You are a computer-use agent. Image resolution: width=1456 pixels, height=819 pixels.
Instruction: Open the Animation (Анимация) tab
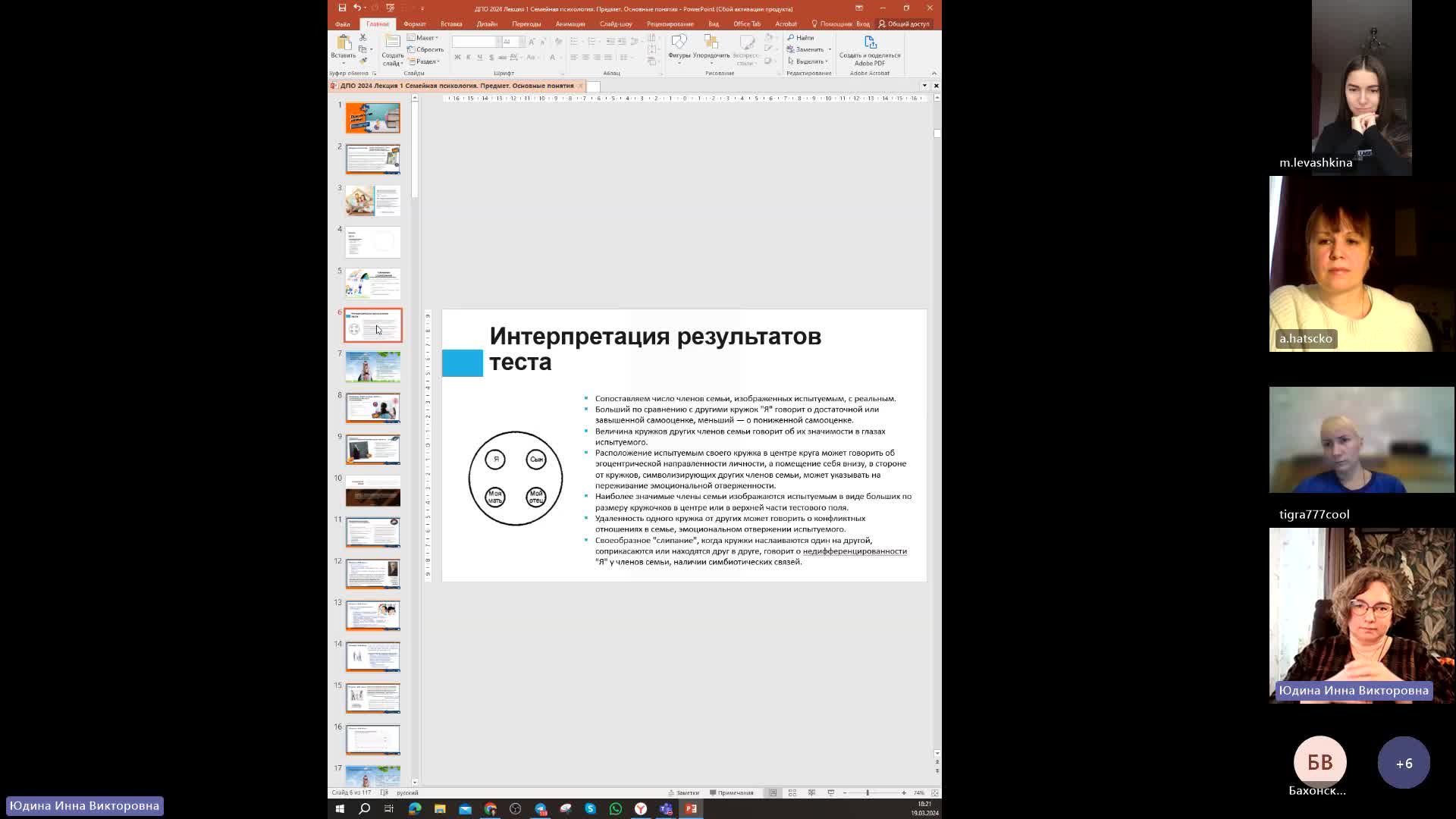click(x=570, y=24)
